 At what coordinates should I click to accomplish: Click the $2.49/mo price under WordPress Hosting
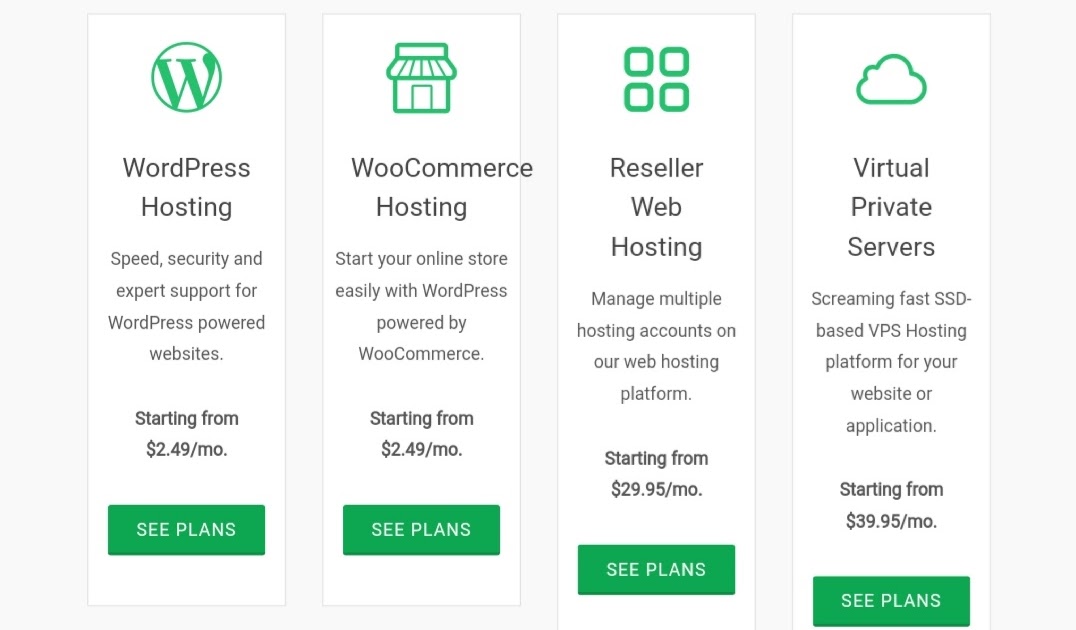(x=186, y=449)
